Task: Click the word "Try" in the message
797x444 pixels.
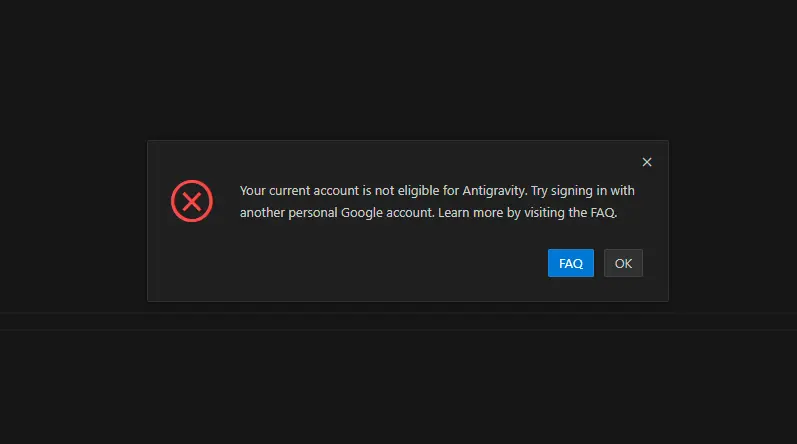Action: pyautogui.click(x=541, y=190)
